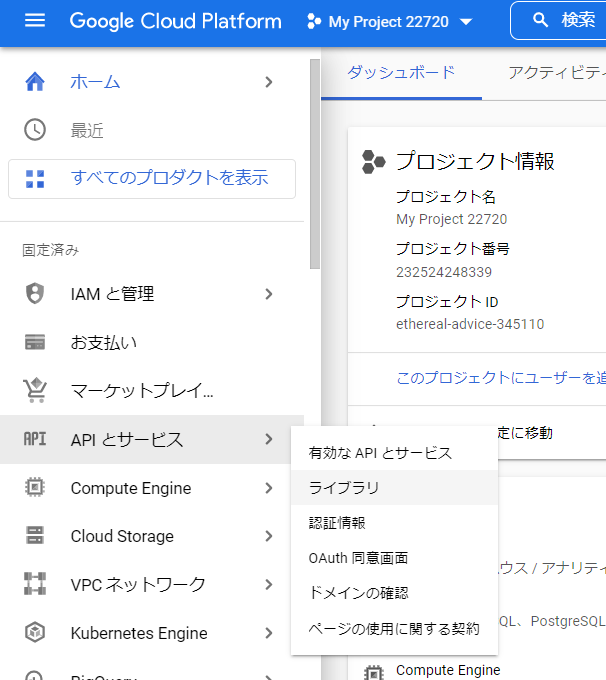Expand the IAM と管理 chevron

pyautogui.click(x=269, y=294)
